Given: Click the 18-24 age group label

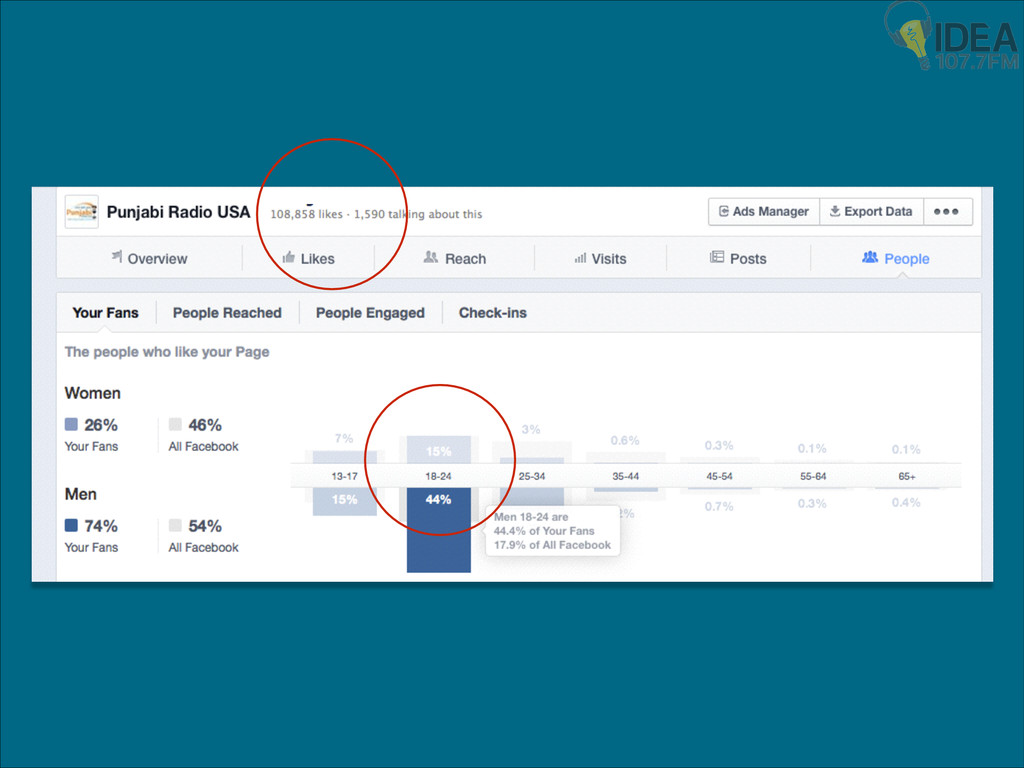Looking at the screenshot, I should click(x=438, y=476).
